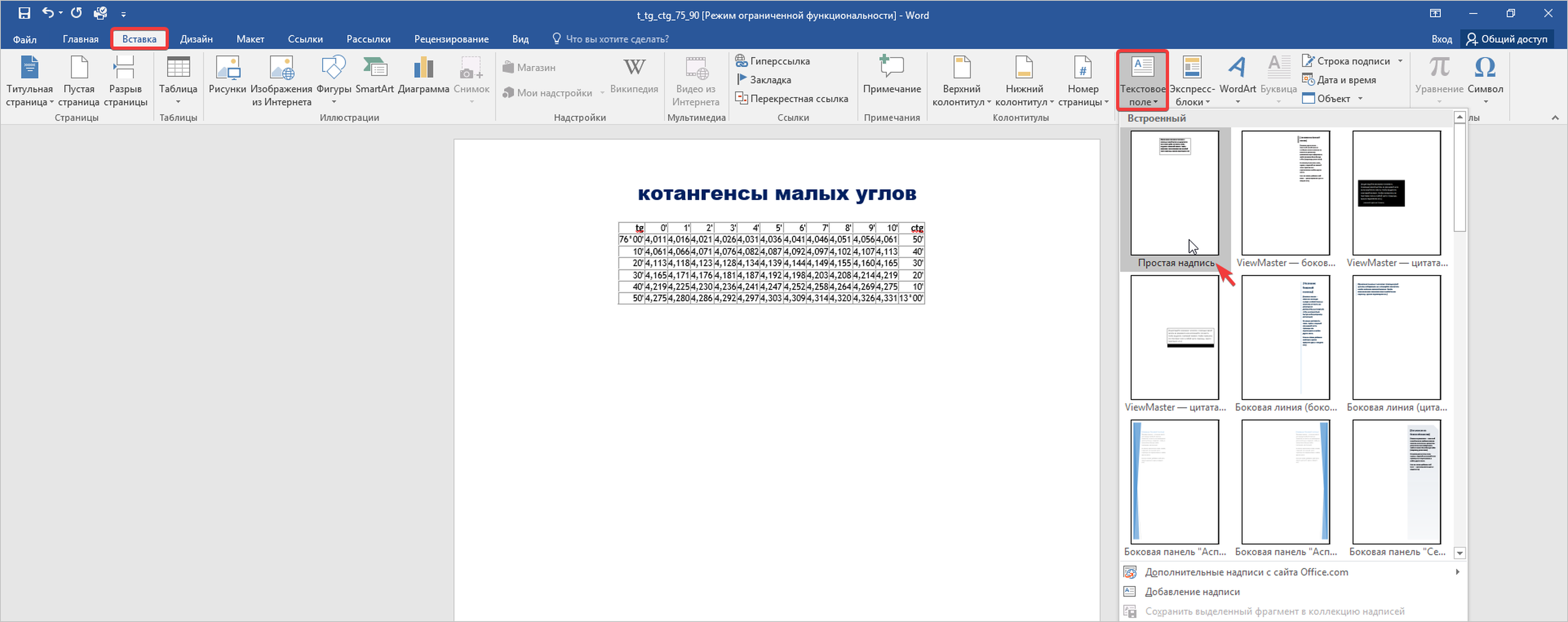Open Дополнительные надписи с сайта Office.com submenu

pos(1246,572)
